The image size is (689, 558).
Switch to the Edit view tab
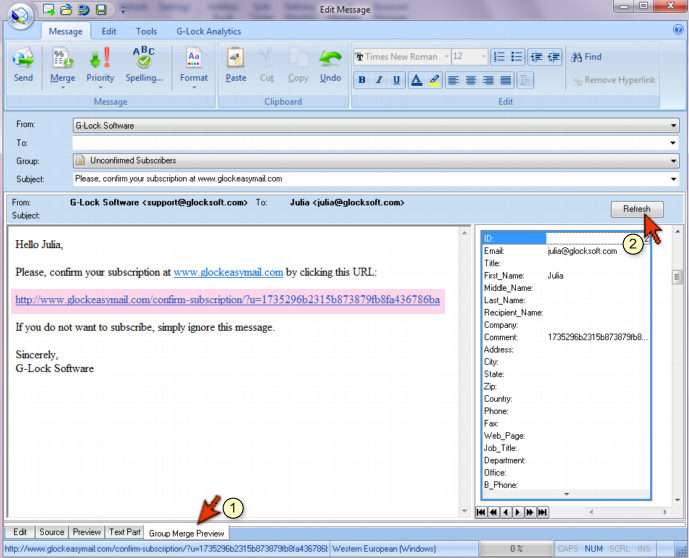pyautogui.click(x=20, y=532)
